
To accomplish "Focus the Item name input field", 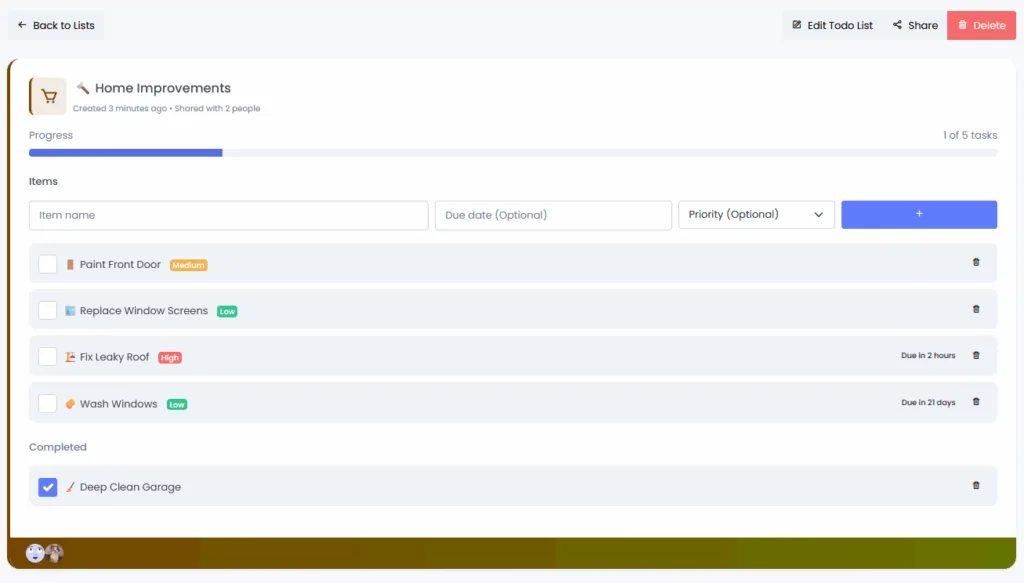I will pyautogui.click(x=228, y=215).
